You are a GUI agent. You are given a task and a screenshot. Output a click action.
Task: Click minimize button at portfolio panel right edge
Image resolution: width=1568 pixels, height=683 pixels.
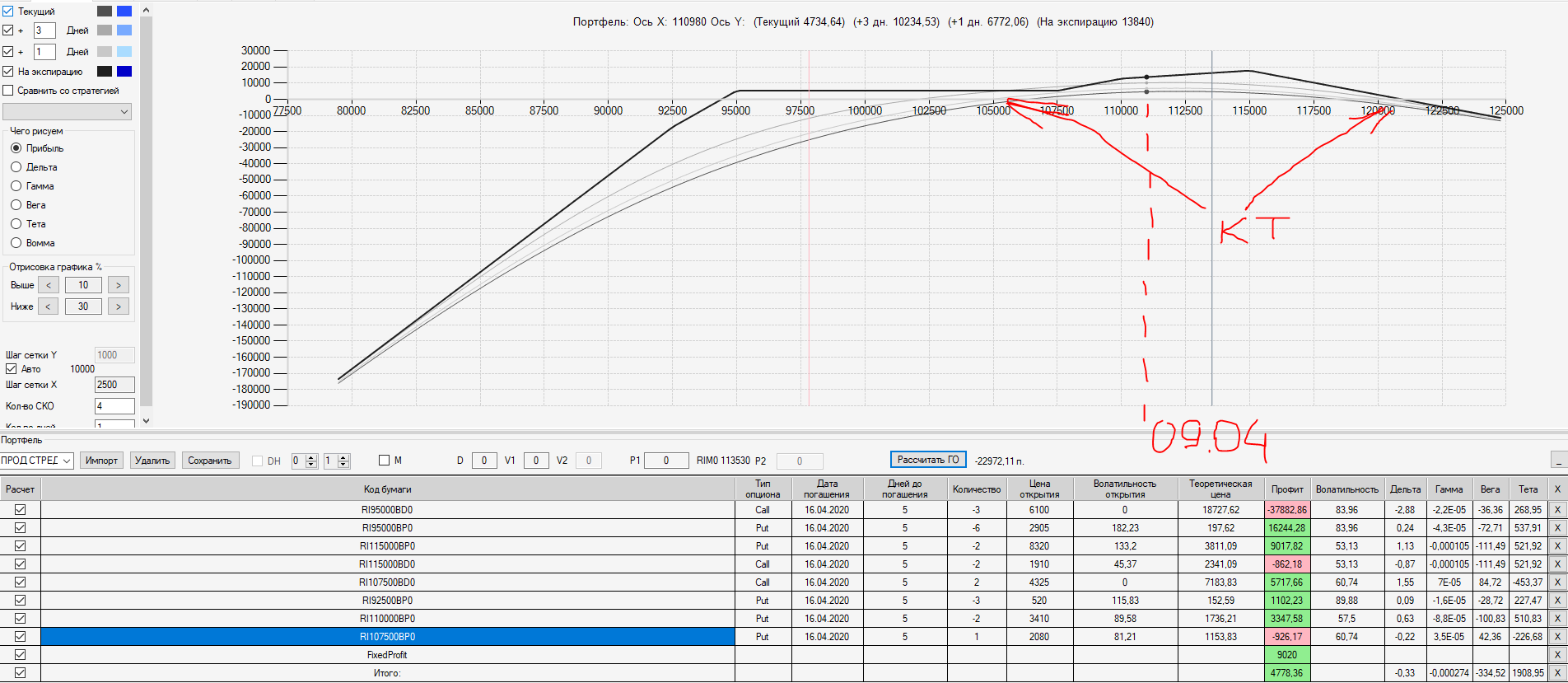tap(1557, 461)
